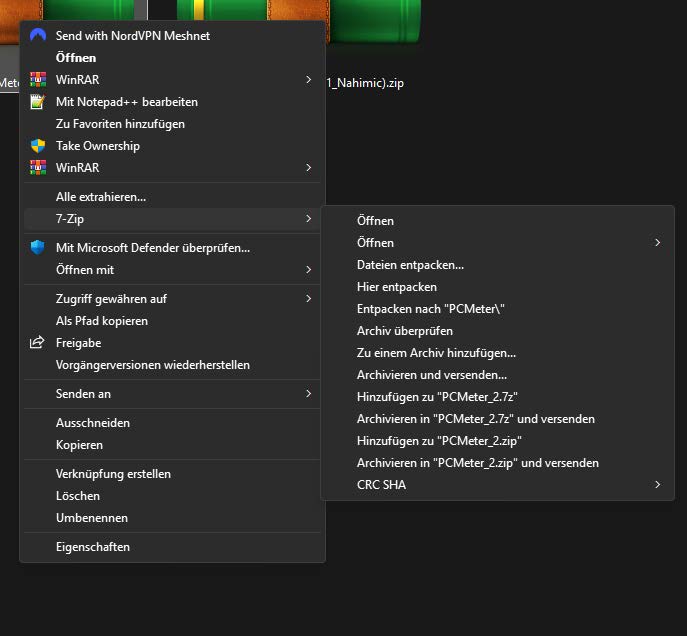Click the WinRAR icon below Take Ownership

(x=38, y=167)
